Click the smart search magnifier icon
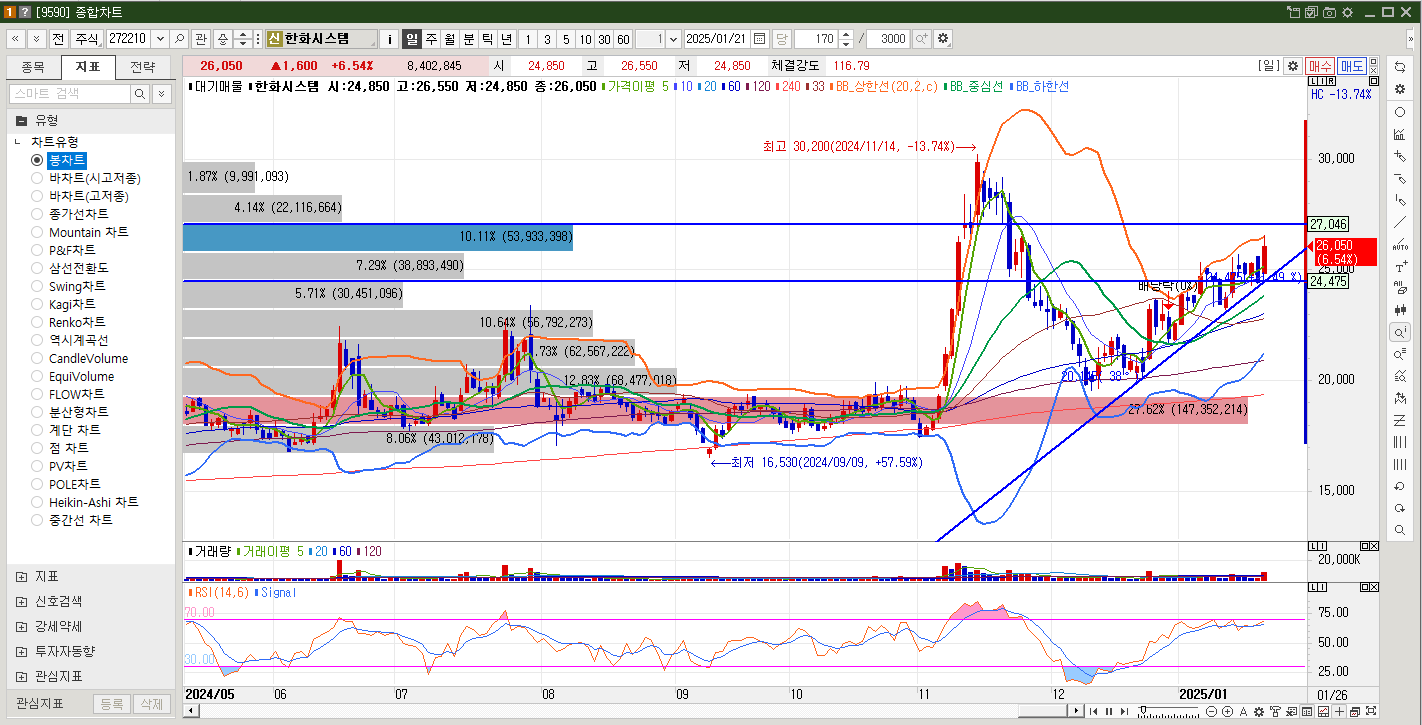 pyautogui.click(x=140, y=93)
